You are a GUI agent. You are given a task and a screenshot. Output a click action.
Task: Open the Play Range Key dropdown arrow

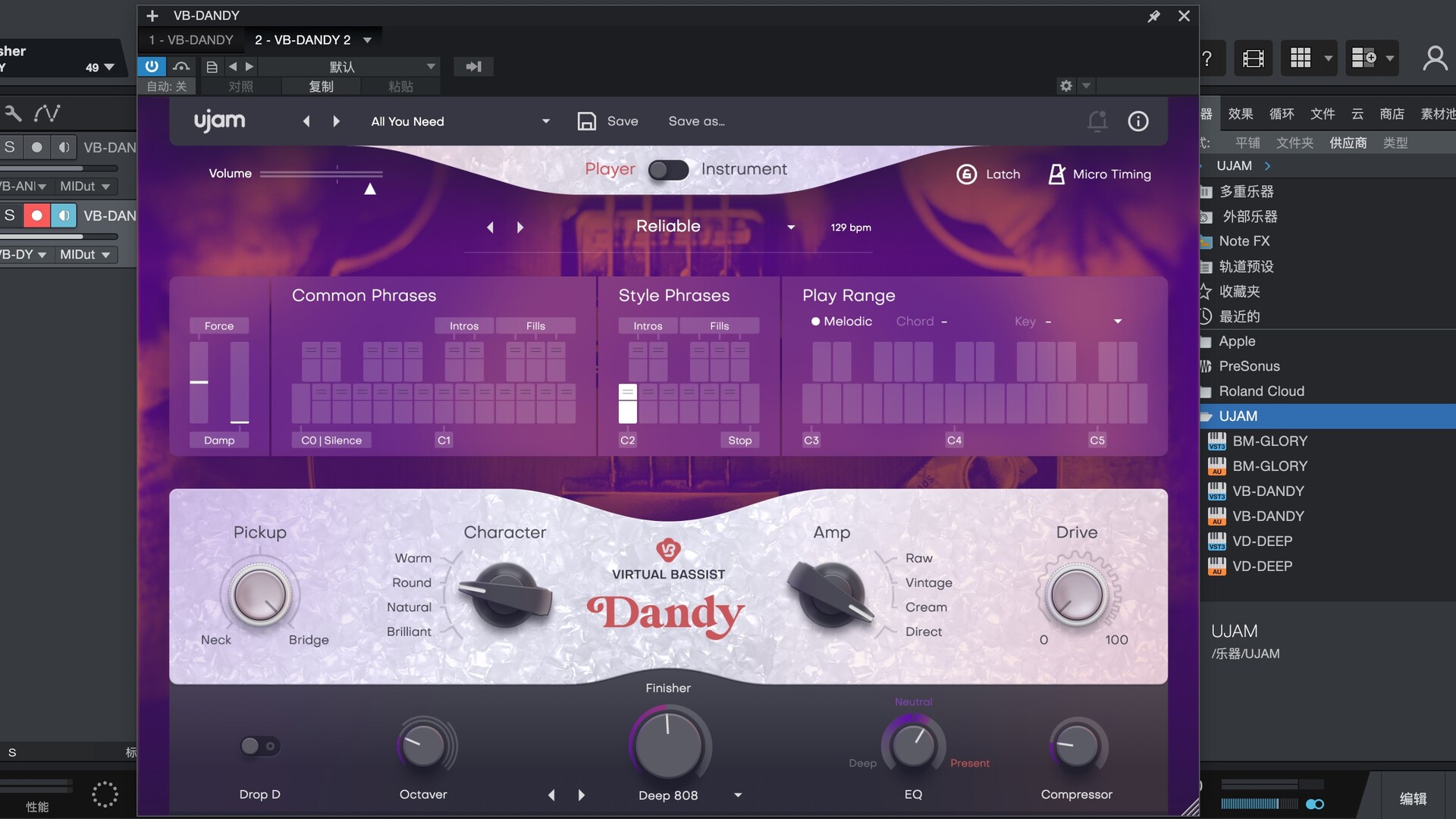(1117, 322)
